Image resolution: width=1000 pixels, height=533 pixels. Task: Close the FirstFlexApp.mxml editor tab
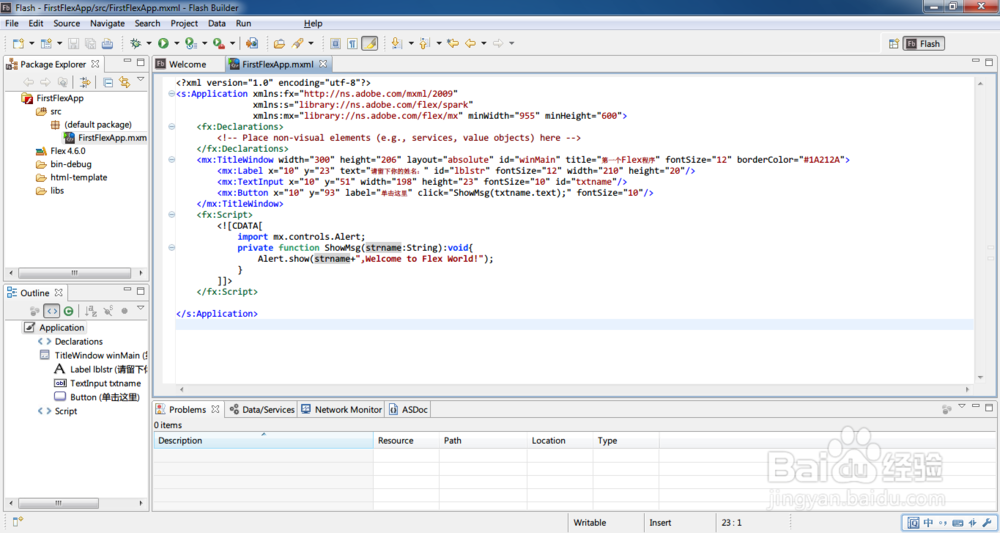[x=323, y=64]
